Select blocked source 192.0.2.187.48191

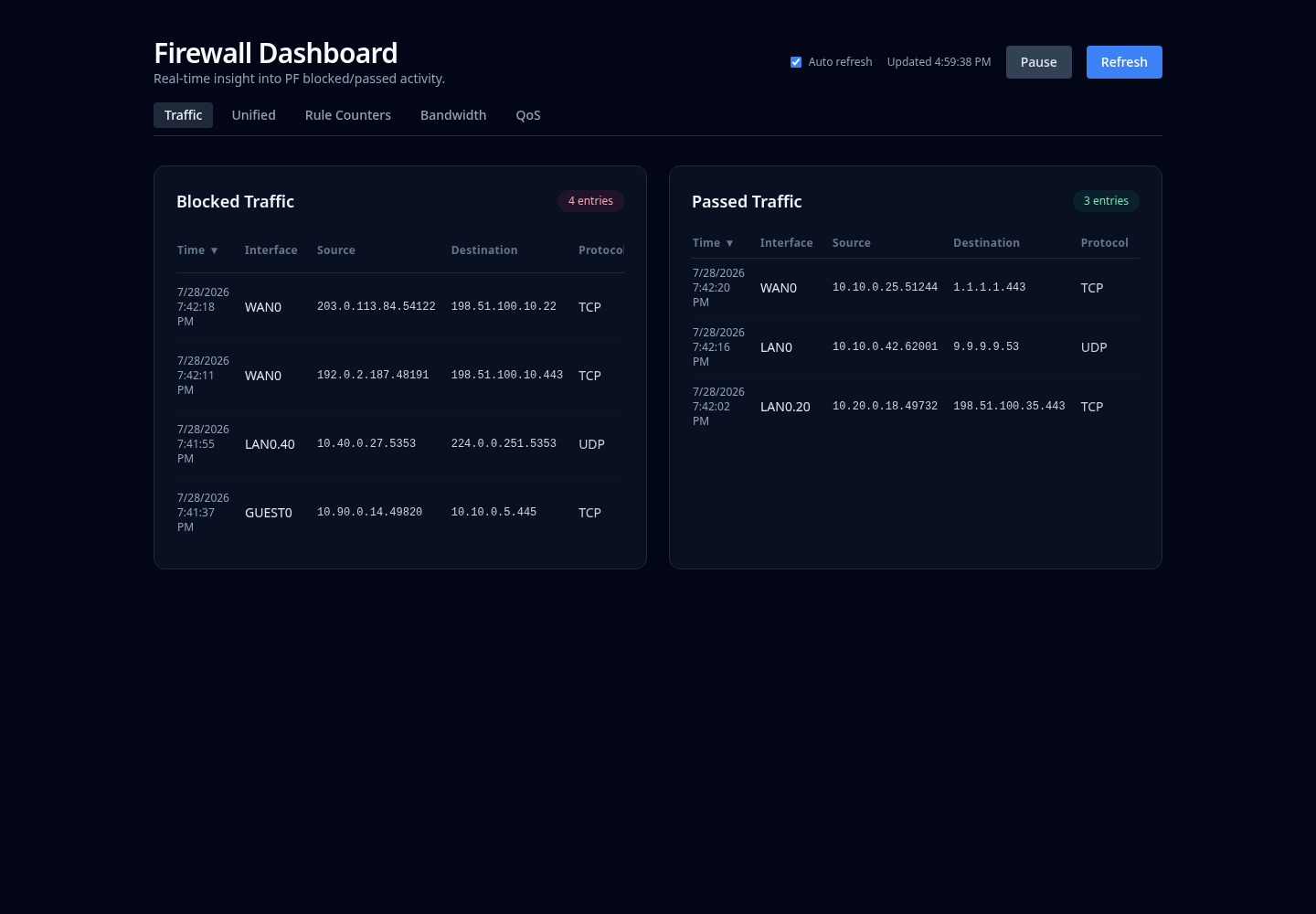tap(373, 376)
